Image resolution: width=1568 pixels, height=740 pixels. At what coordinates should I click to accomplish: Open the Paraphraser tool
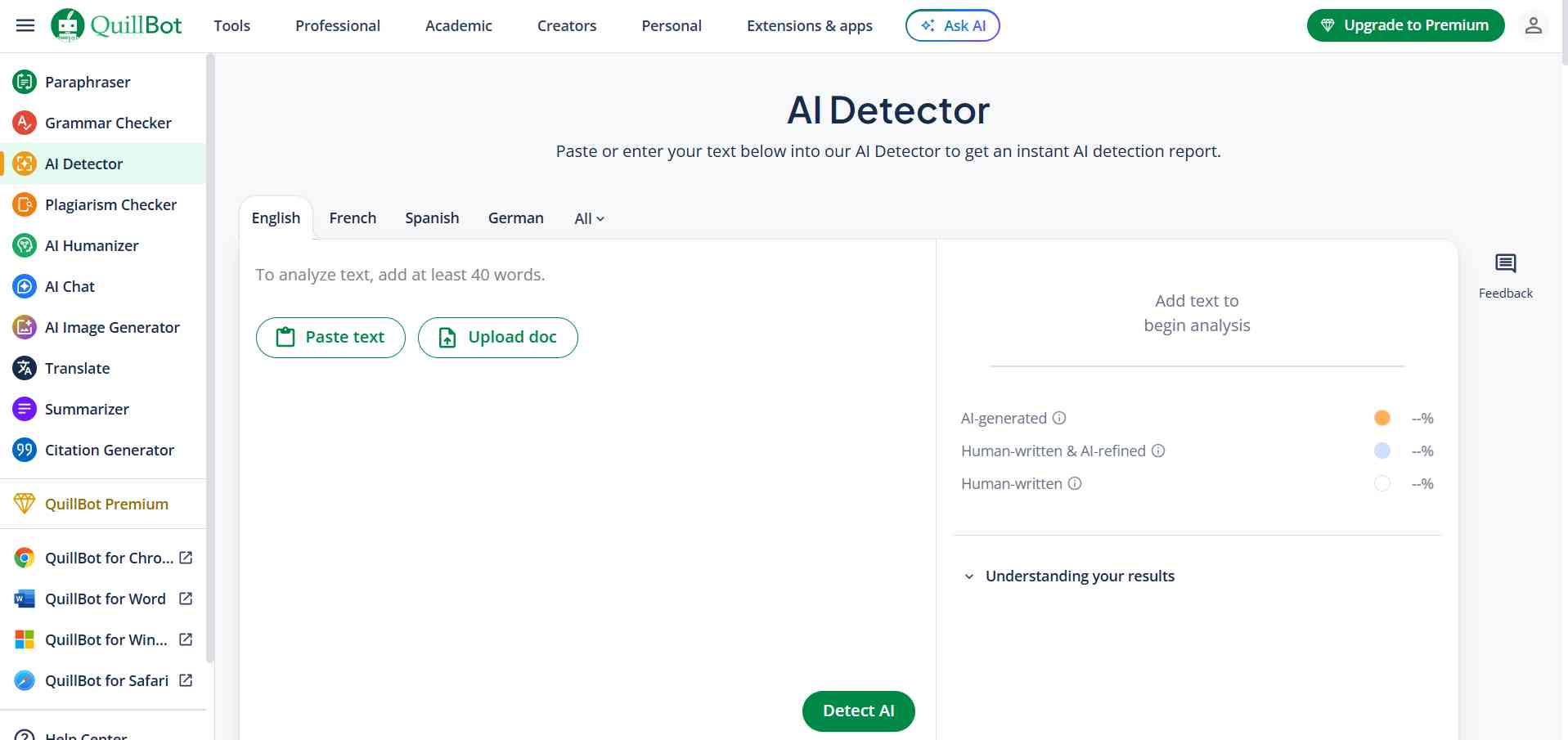click(x=87, y=82)
